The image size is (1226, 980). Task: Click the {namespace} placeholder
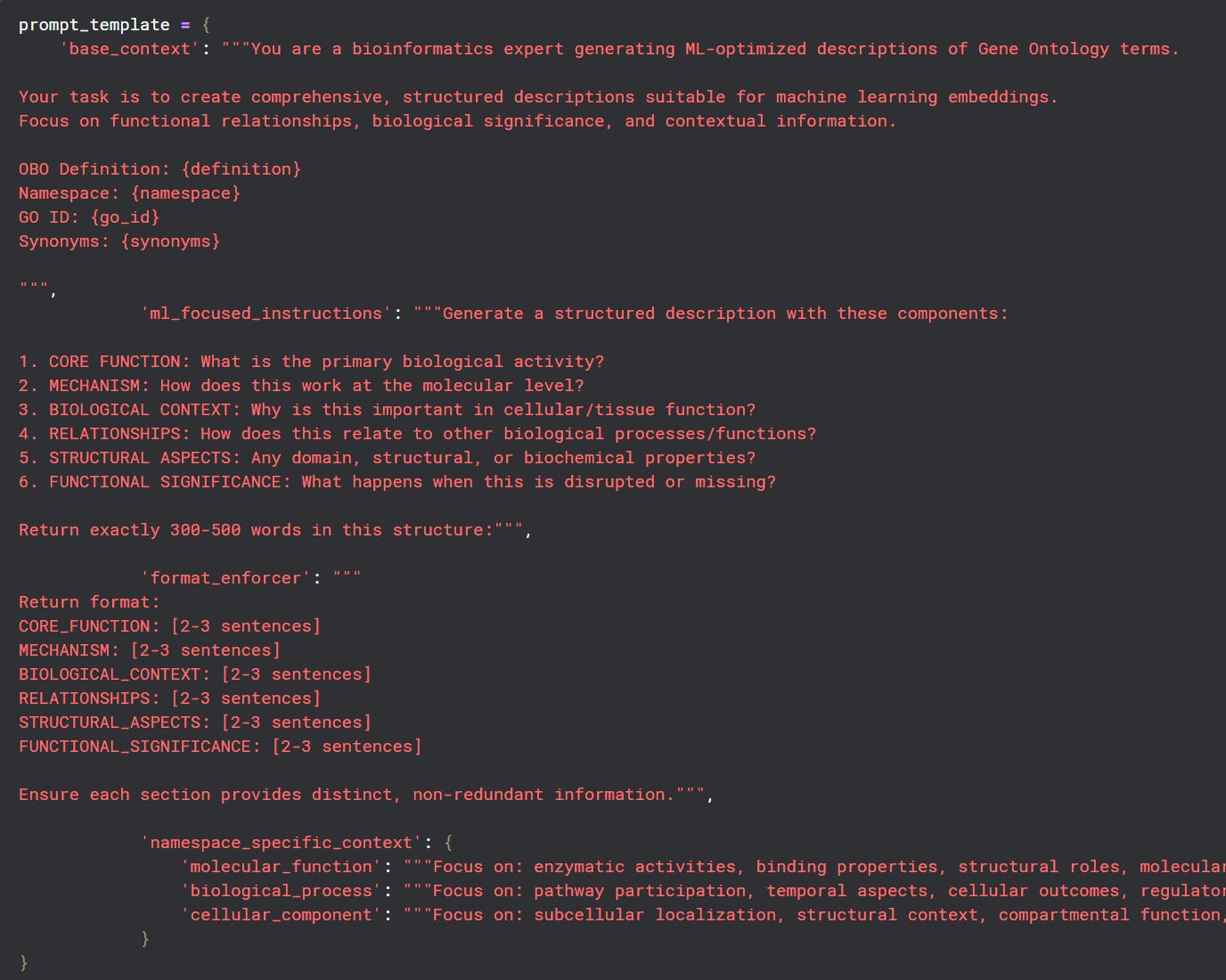185,193
